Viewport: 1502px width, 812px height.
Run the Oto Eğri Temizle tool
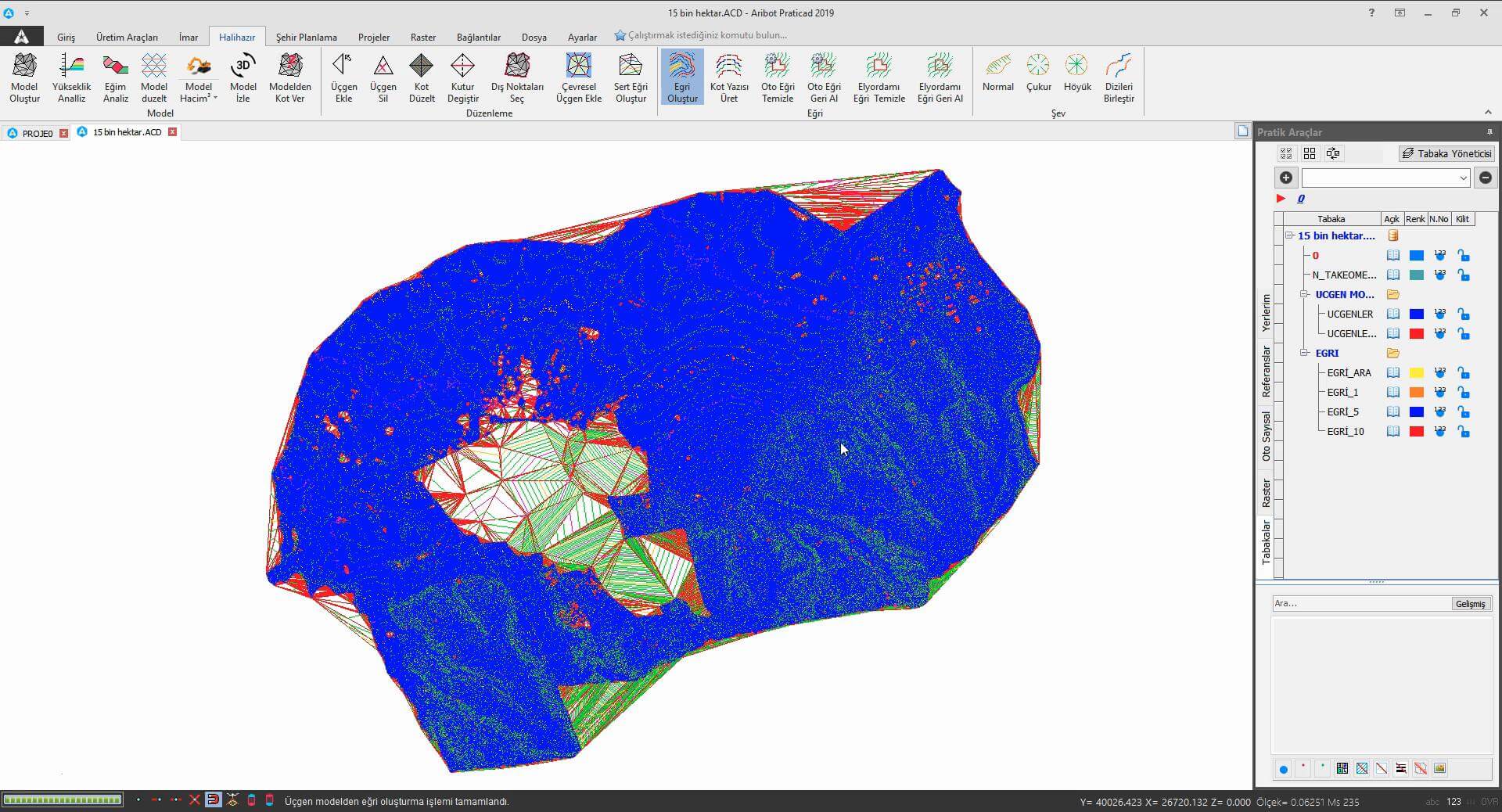pos(778,77)
